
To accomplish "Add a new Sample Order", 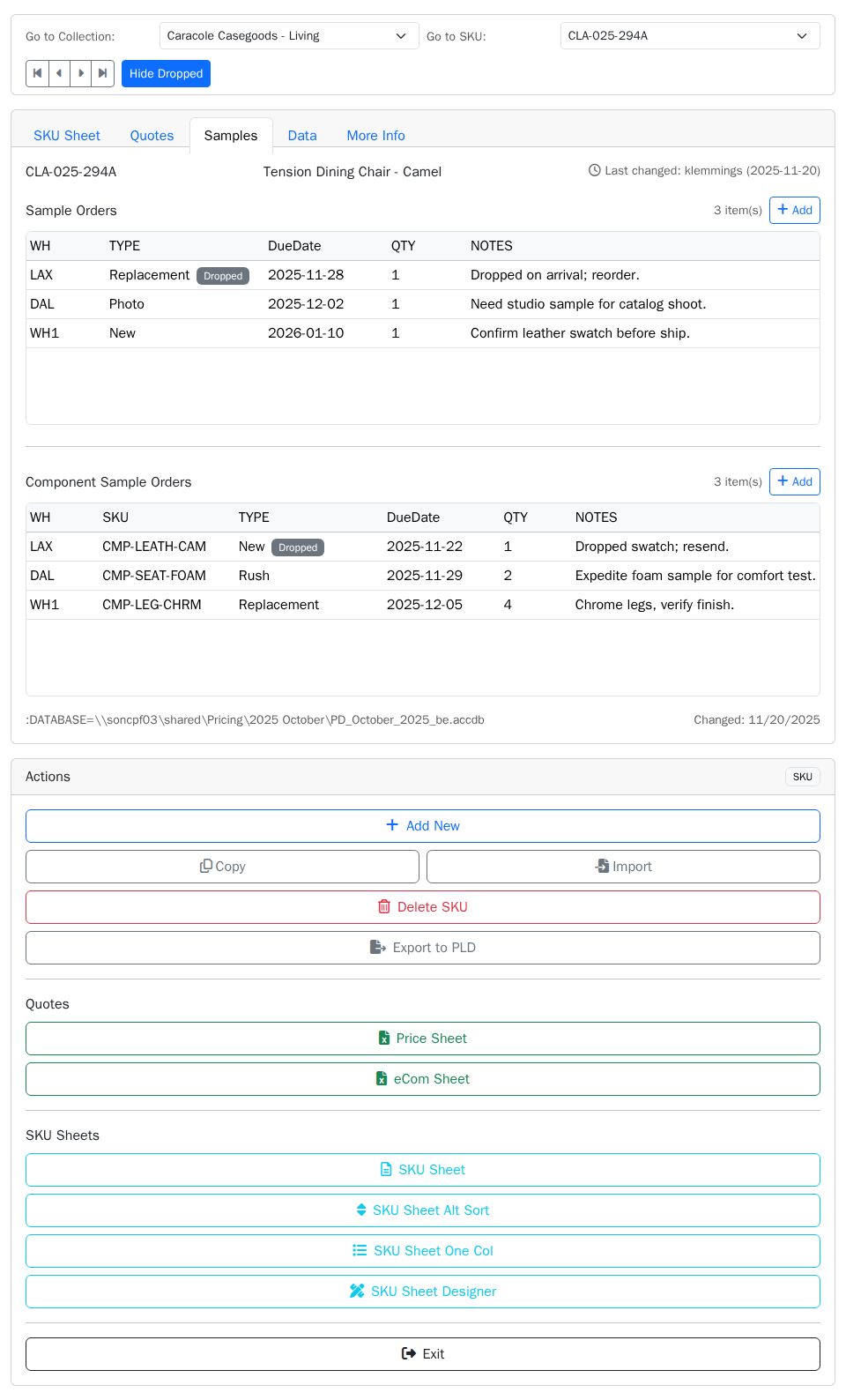I will pos(795,210).
